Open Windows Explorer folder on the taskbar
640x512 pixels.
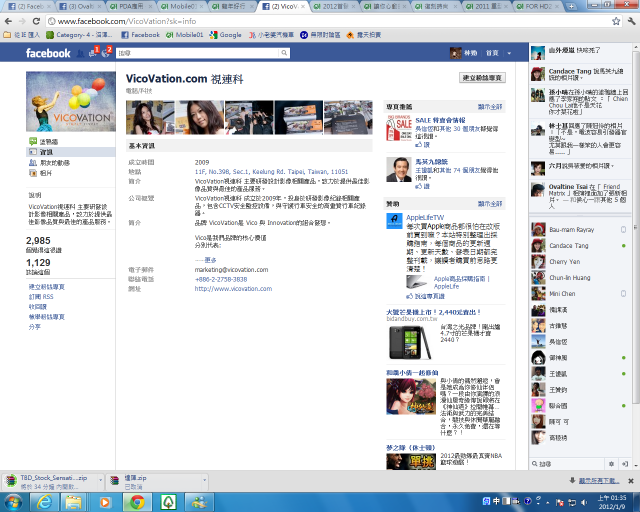pos(73,502)
